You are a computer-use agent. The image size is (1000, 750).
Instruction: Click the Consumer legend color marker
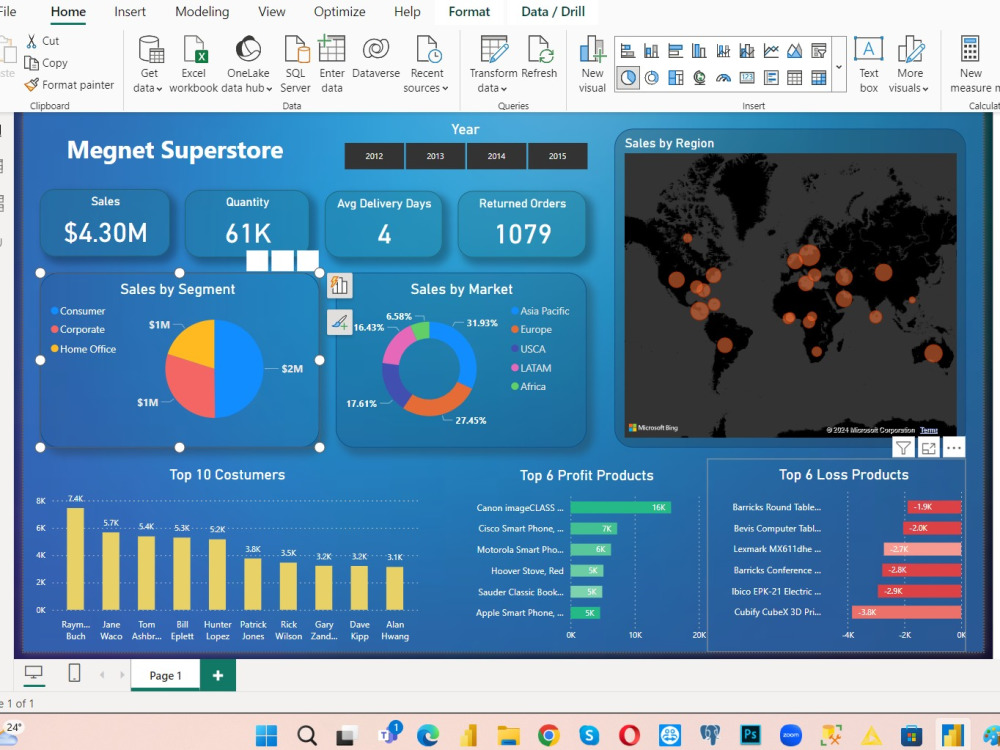(x=55, y=311)
